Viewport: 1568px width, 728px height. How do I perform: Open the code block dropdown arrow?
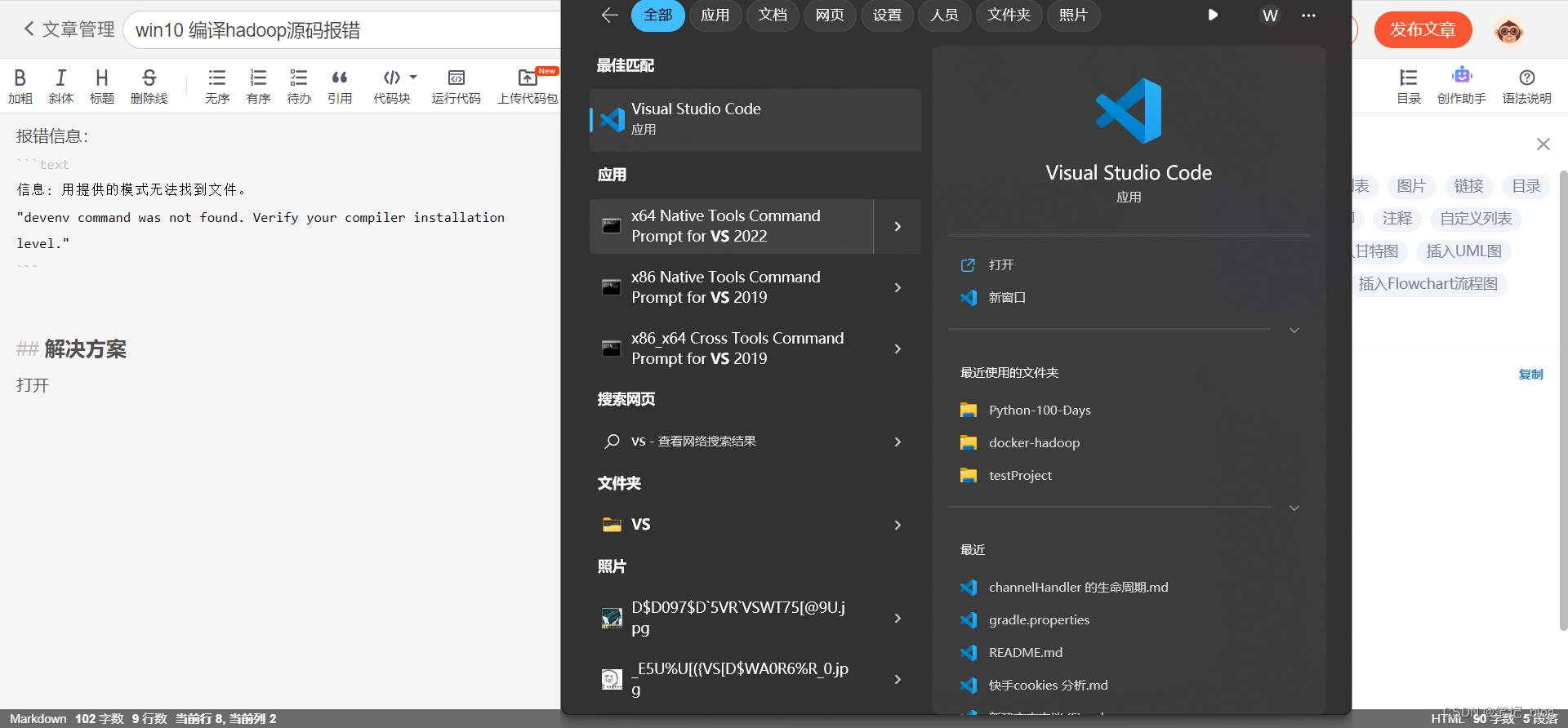[x=413, y=78]
